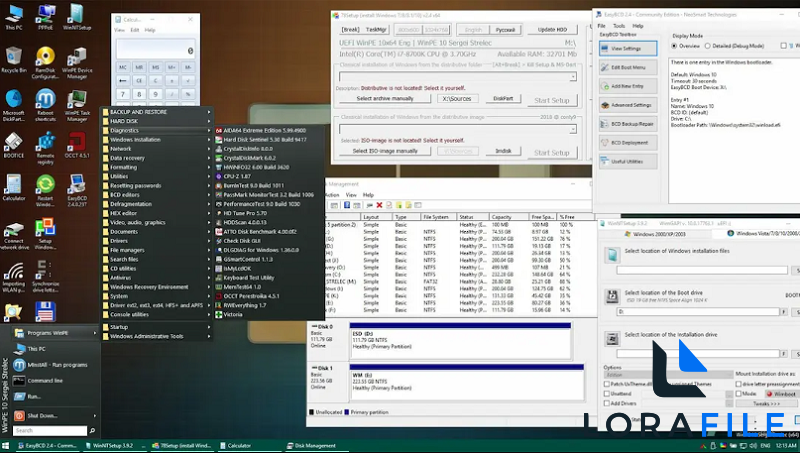Toggle Mode checkbox in WinNTSetup

point(738,393)
